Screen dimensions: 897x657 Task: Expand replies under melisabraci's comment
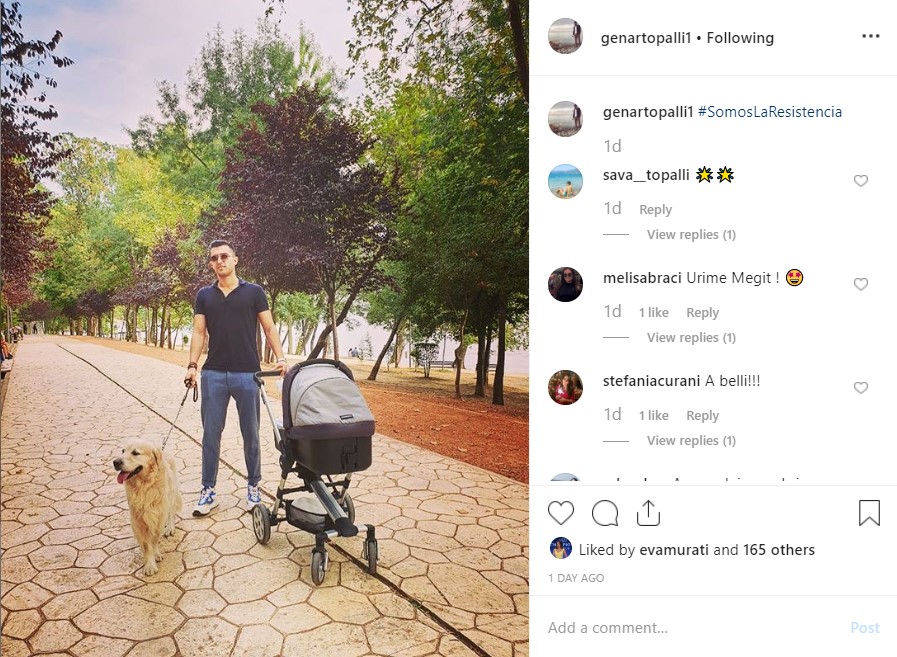(x=691, y=338)
